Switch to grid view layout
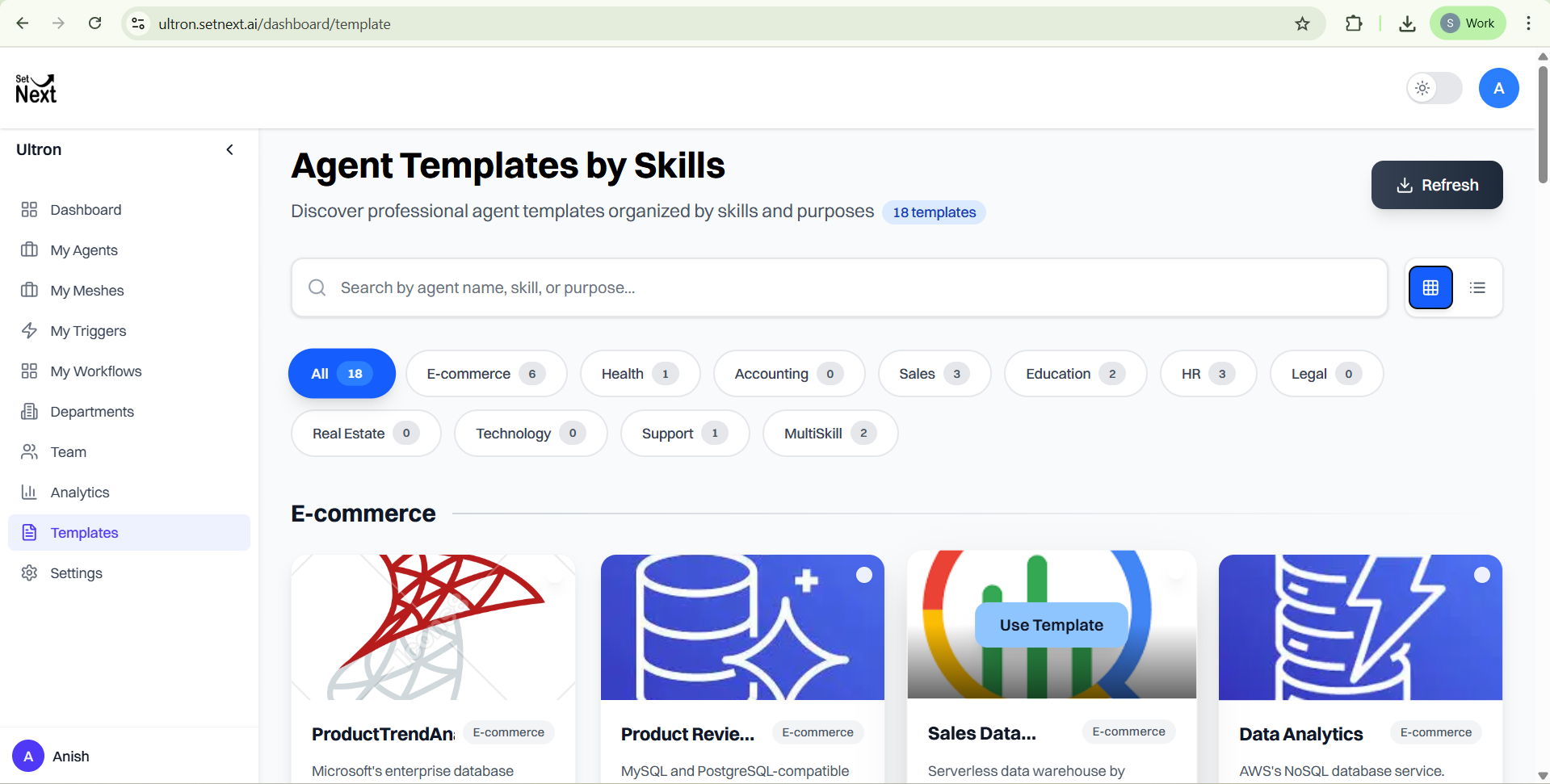This screenshot has height=784, width=1550. [1430, 287]
